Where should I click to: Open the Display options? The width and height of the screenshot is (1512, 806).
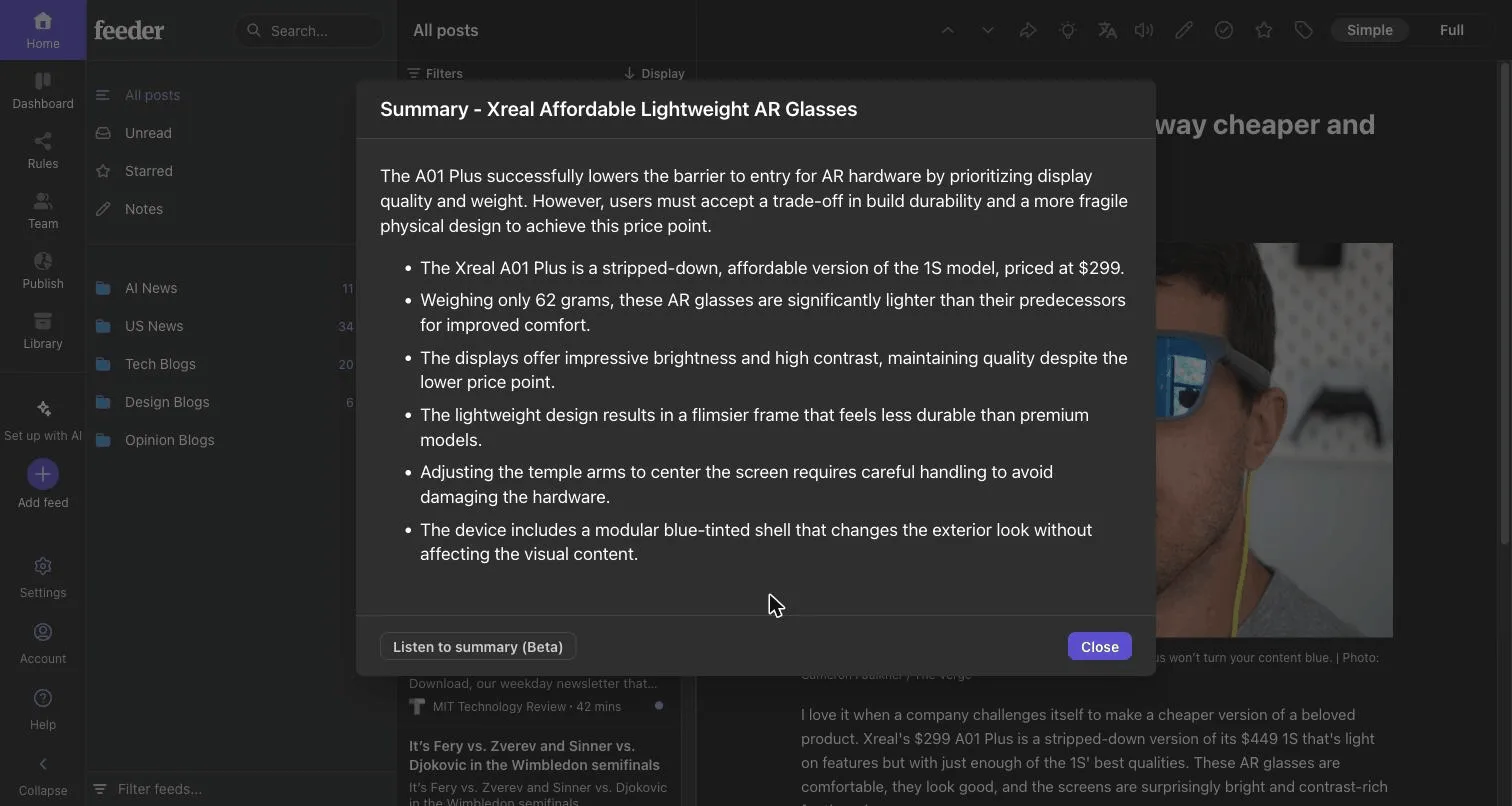[654, 73]
